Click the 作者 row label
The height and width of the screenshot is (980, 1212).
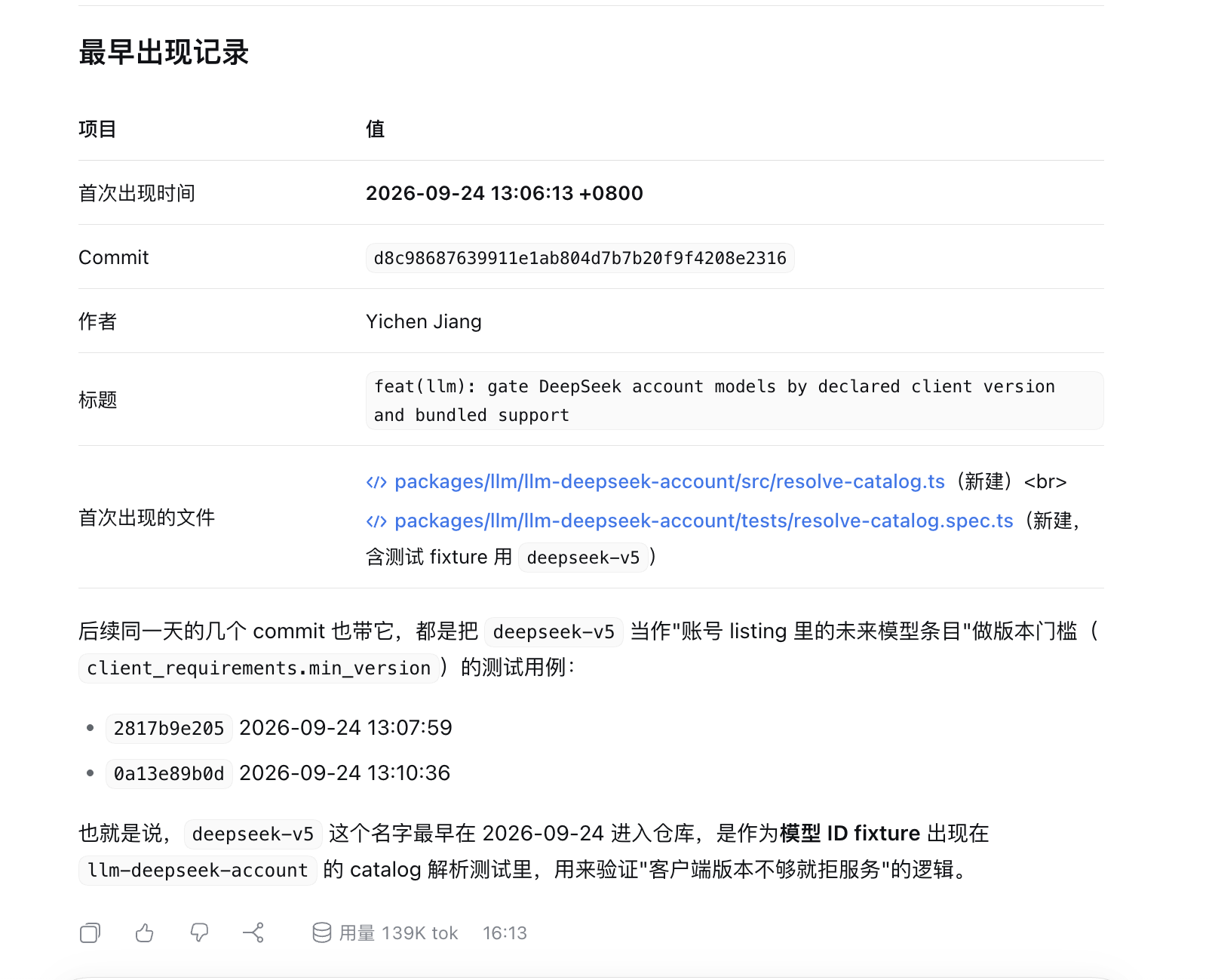97,321
